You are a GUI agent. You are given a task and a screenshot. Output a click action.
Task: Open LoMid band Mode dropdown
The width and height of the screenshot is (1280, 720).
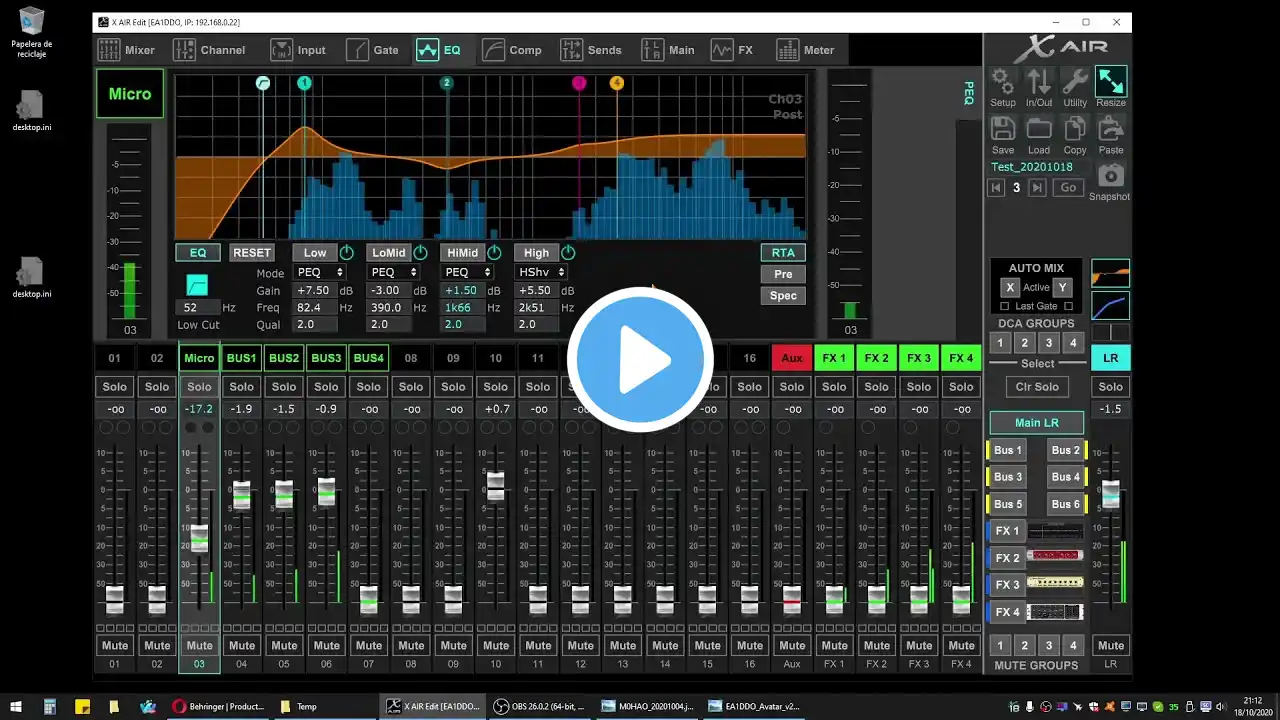click(392, 272)
